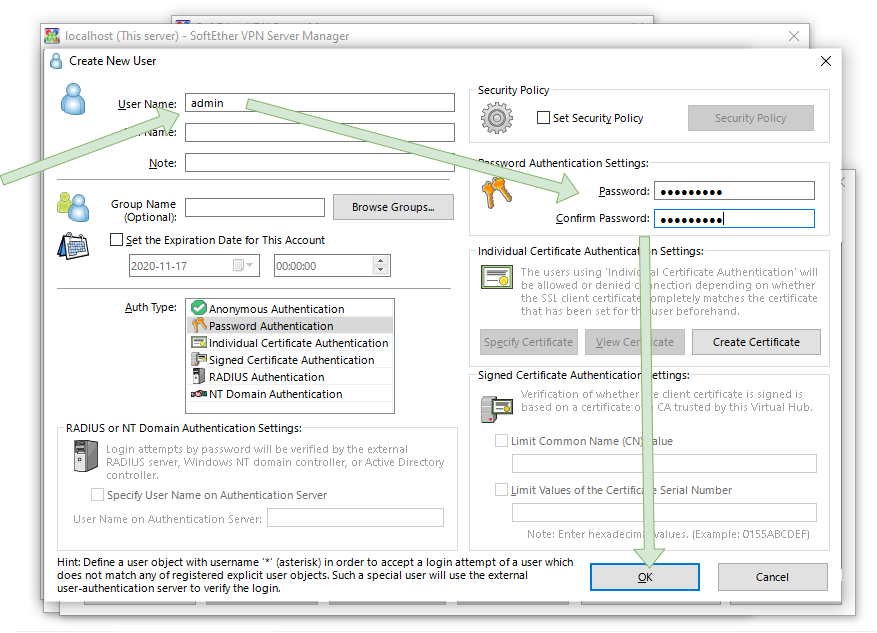Image resolution: width=877 pixels, height=633 pixels.
Task: Click the Confirm Password input field
Action: tap(734, 218)
